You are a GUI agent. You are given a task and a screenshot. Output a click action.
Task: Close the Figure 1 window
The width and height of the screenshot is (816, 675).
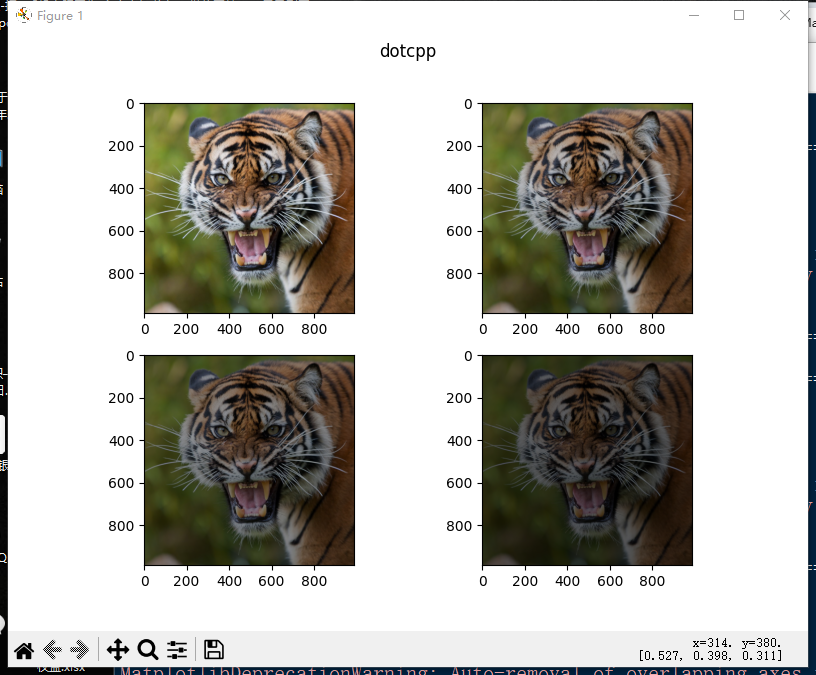pyautogui.click(x=785, y=15)
